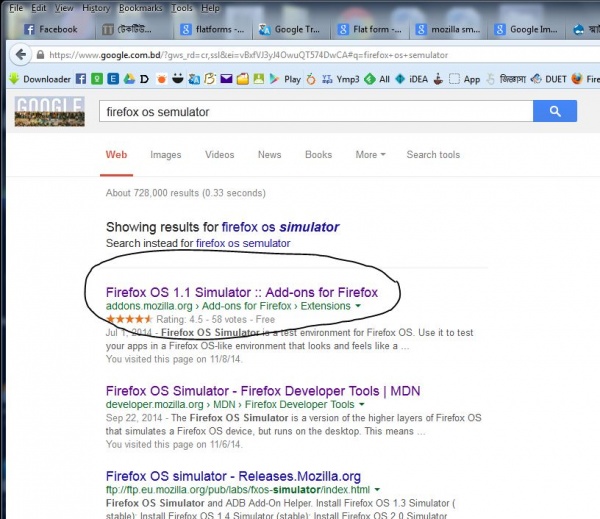Viewport: 600px width, 519px height.
Task: Click the Google doodle logo
Action: (49, 111)
